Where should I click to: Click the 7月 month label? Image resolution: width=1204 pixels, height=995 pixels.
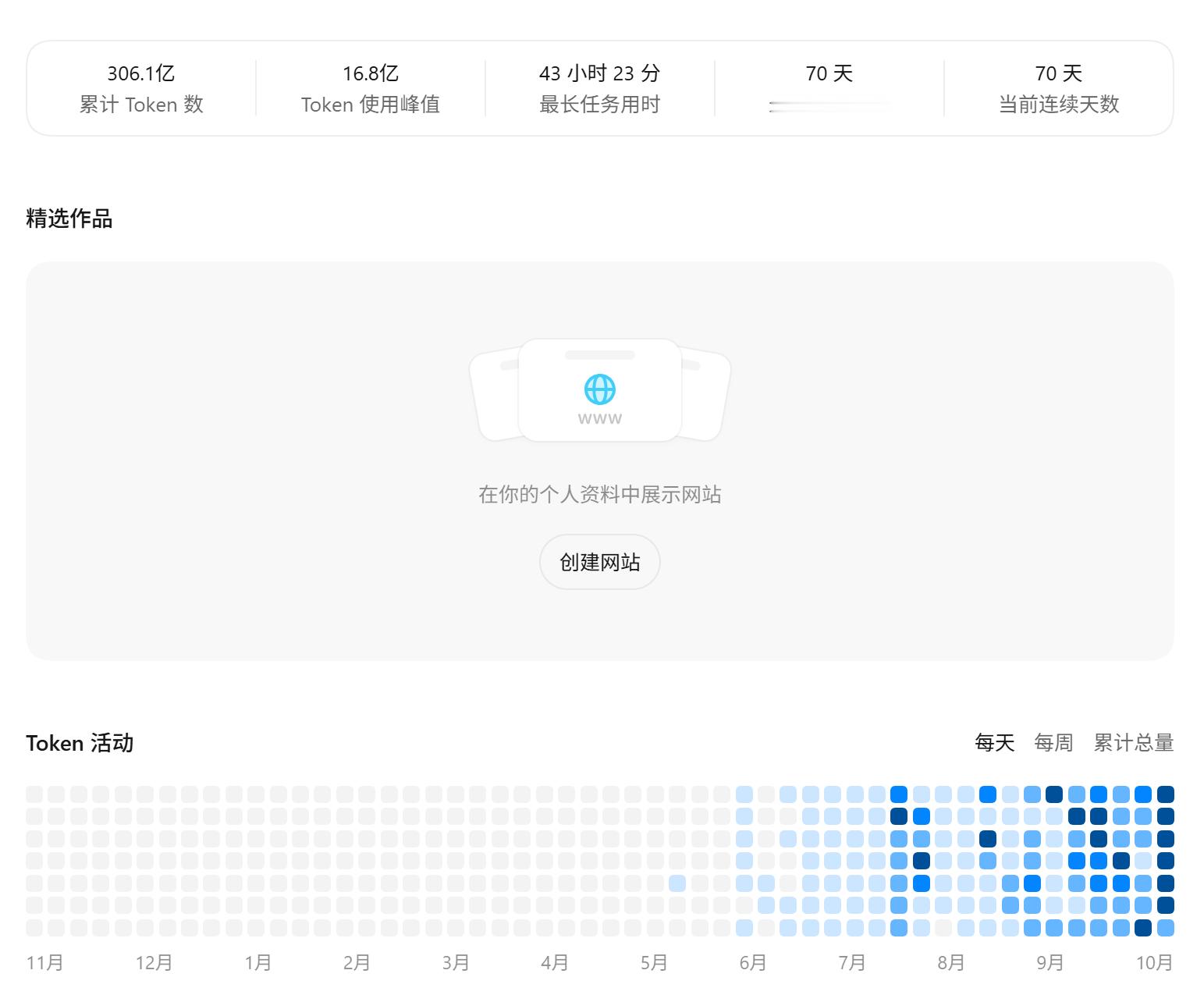click(852, 962)
